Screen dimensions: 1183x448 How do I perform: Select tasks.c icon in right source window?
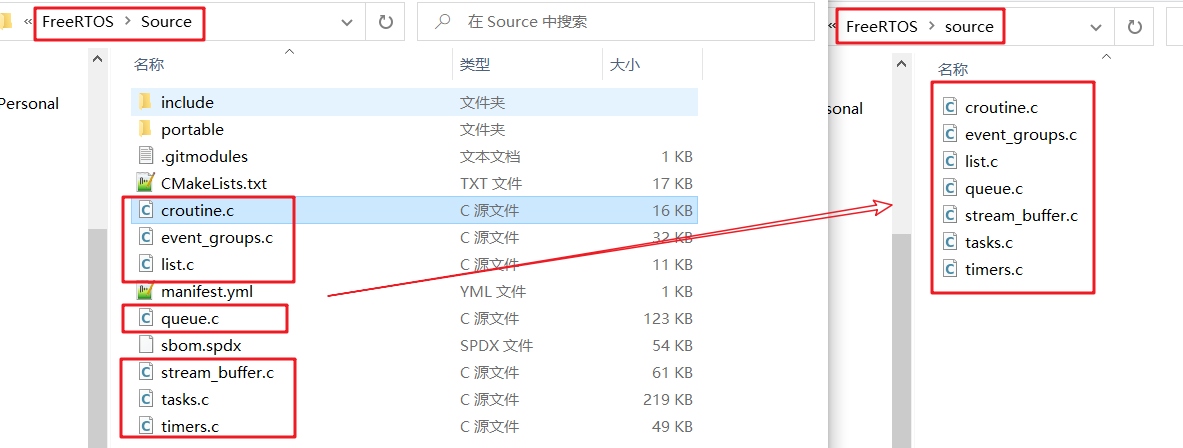pos(950,242)
